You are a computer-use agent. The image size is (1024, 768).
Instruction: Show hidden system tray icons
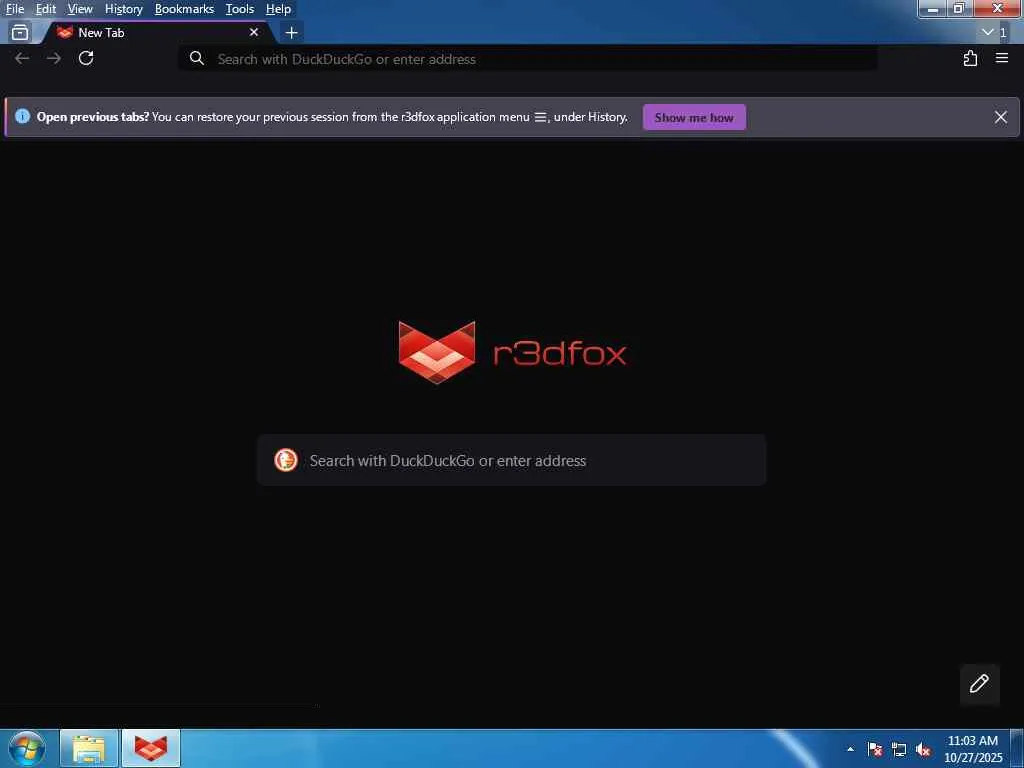point(850,749)
